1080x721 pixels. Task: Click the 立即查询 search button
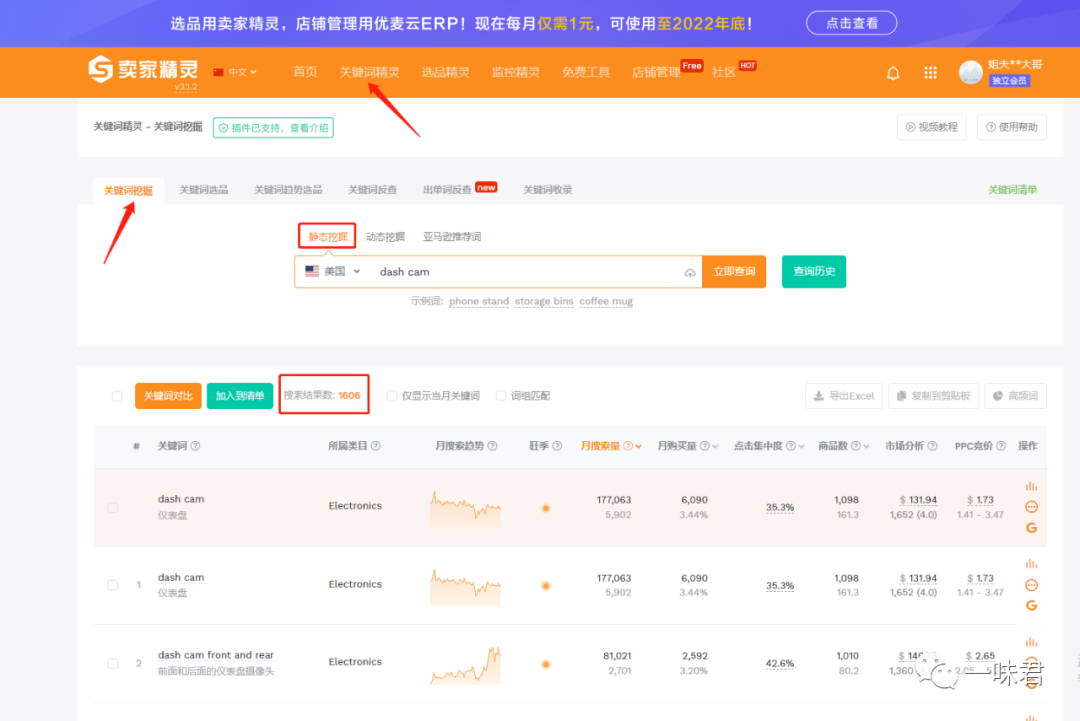pyautogui.click(x=734, y=271)
